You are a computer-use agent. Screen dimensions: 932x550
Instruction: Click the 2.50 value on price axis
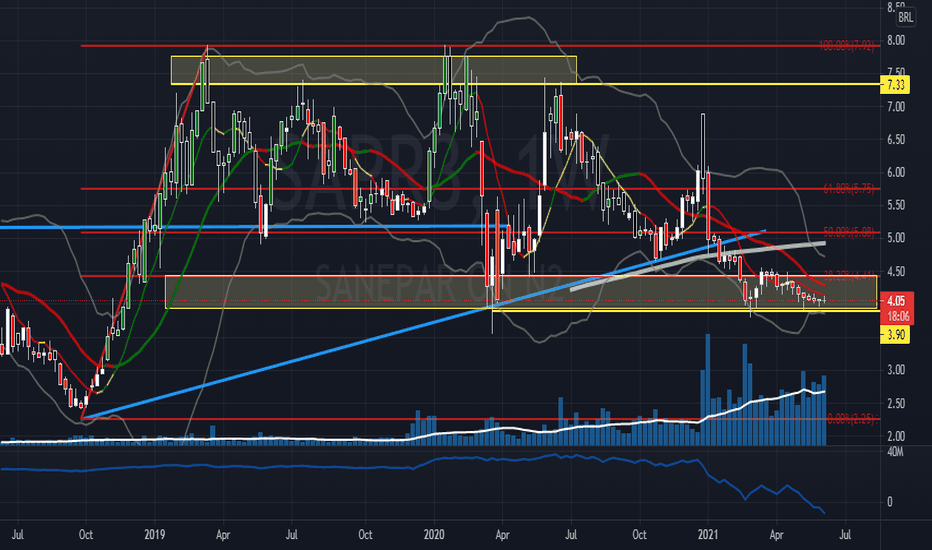pyautogui.click(x=896, y=403)
